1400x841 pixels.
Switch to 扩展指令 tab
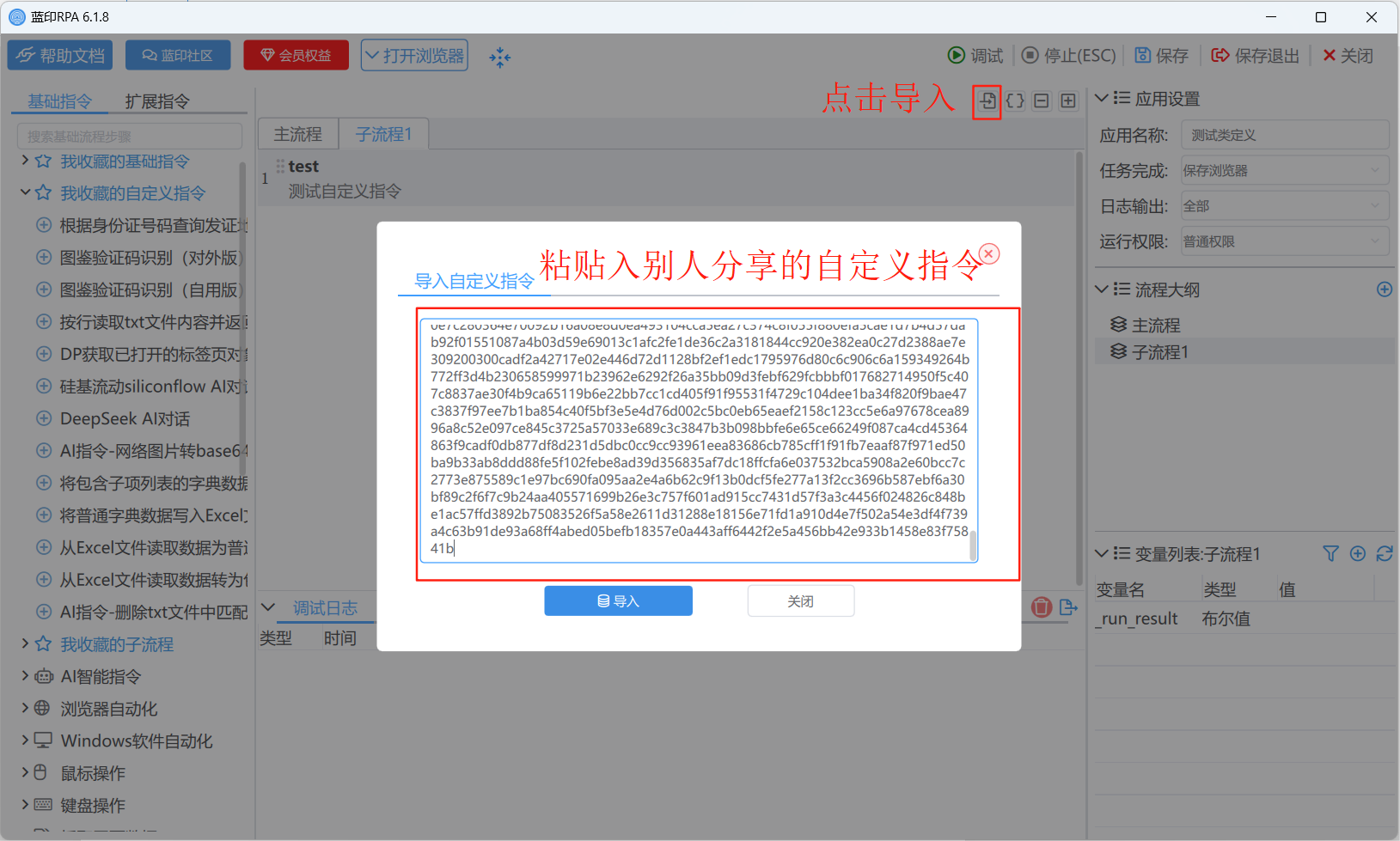[x=157, y=101]
